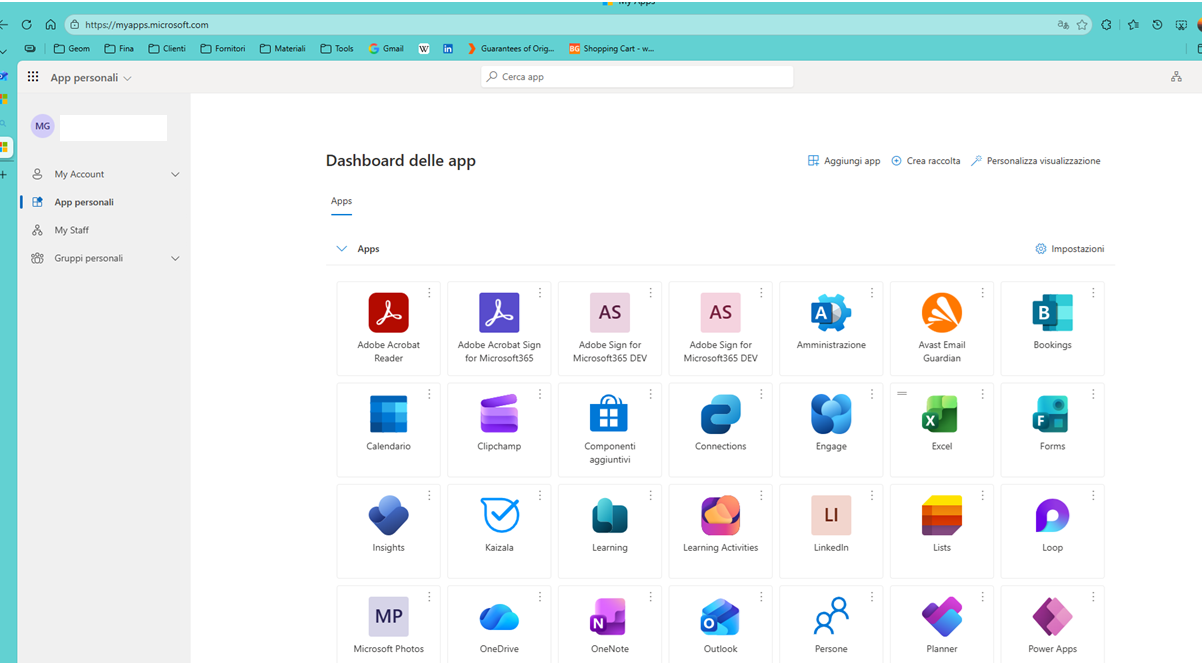Open the Wikipedia bookmark icon
The width and height of the screenshot is (1202, 663).
pyautogui.click(x=423, y=48)
